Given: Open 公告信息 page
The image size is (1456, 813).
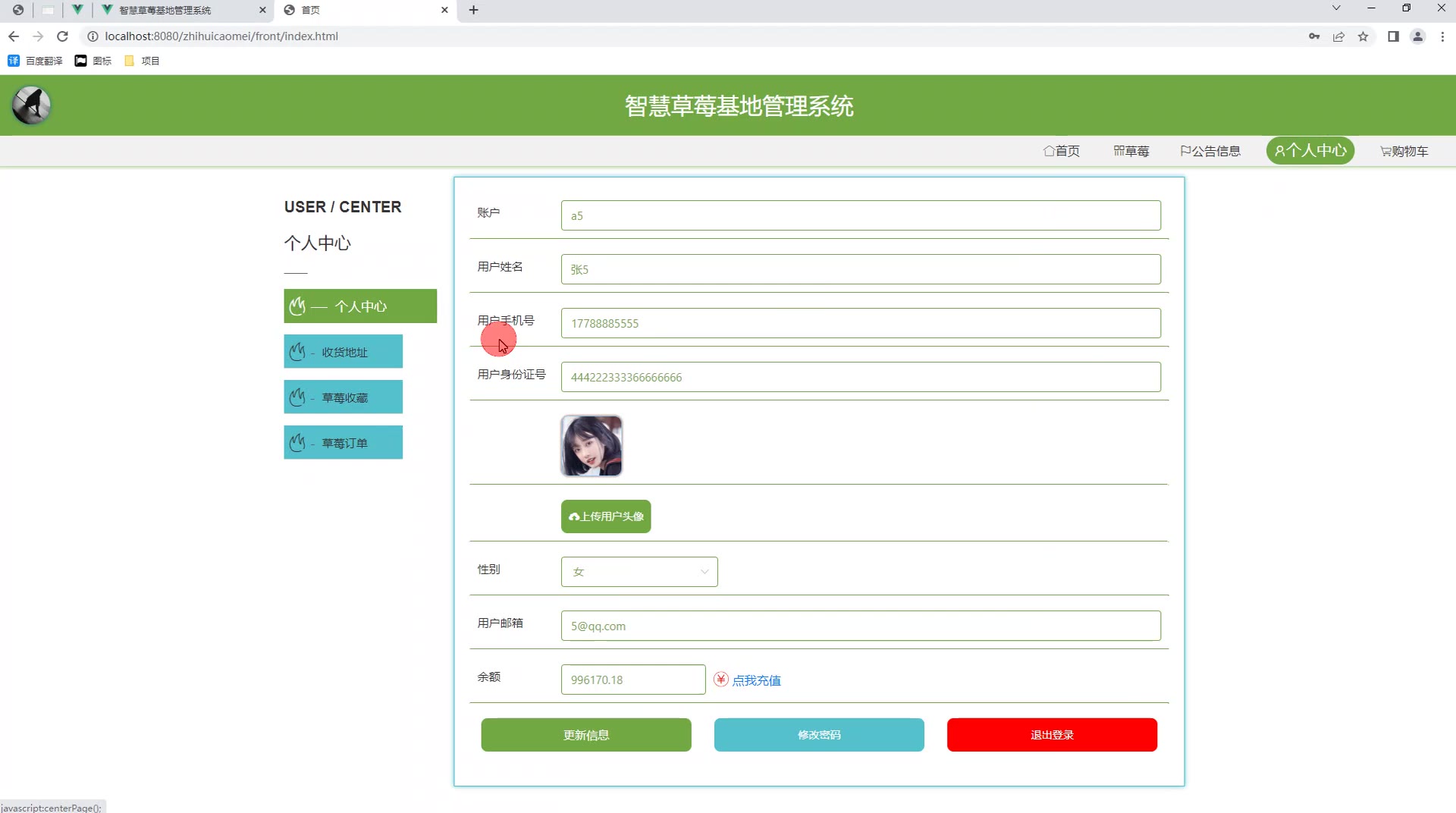Looking at the screenshot, I should click(x=1210, y=151).
